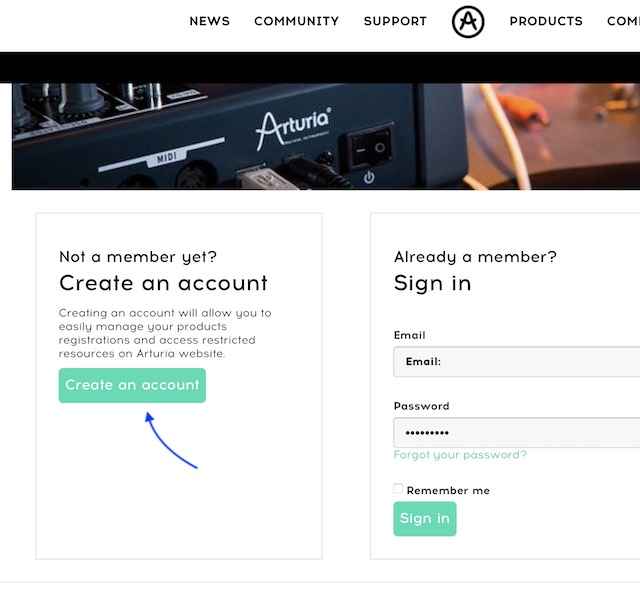The image size is (640, 599).
Task: Select the cut-off nav item after Products
Action: (x=623, y=21)
